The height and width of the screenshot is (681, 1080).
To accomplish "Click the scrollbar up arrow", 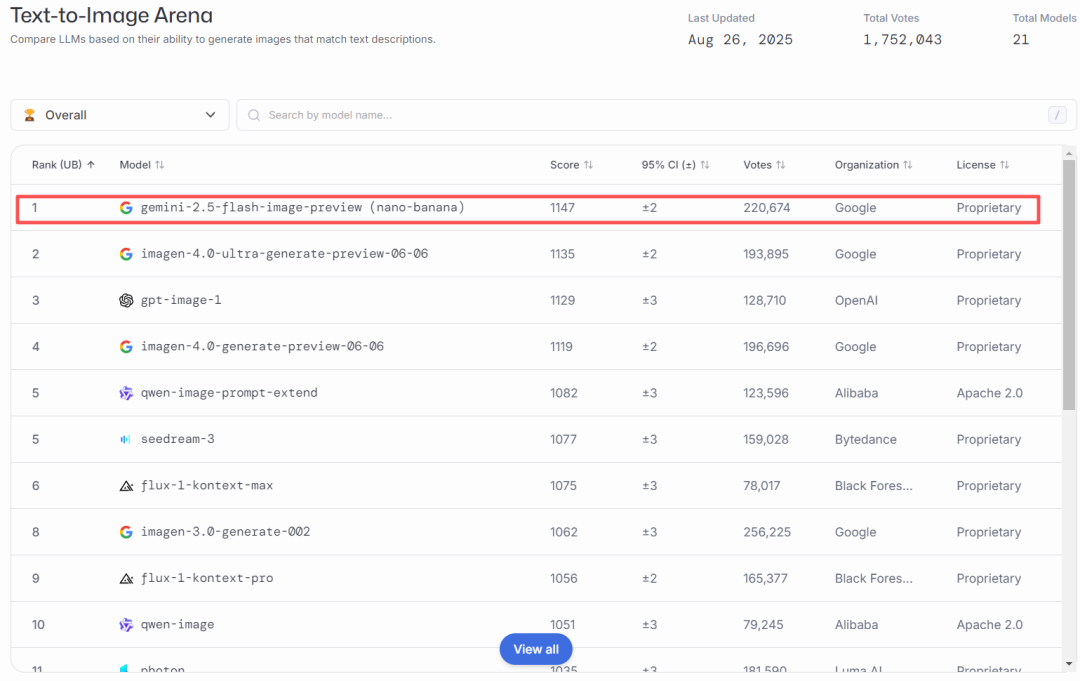I will [1069, 154].
